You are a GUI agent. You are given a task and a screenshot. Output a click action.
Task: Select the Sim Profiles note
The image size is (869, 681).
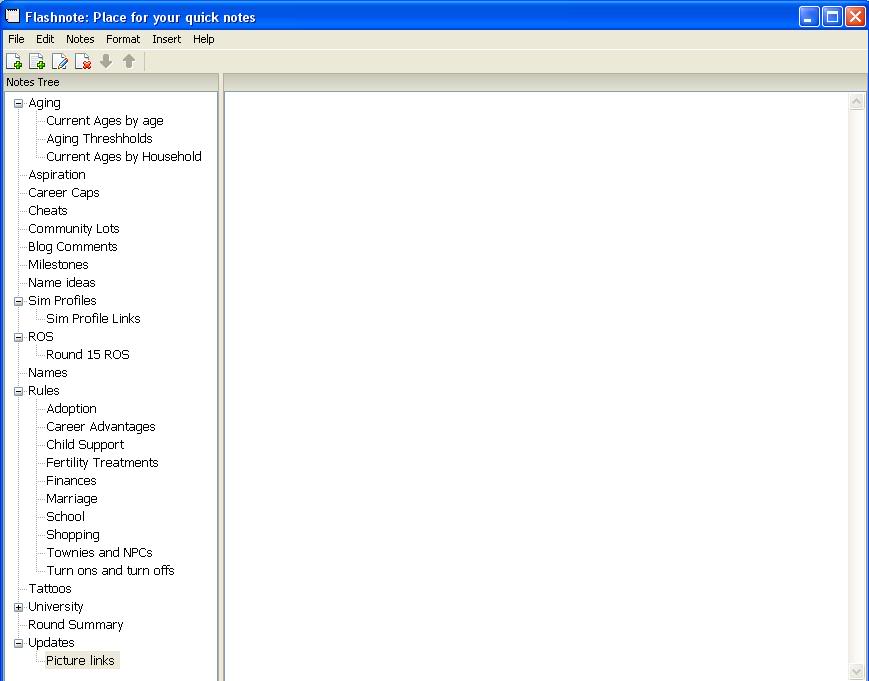click(62, 301)
